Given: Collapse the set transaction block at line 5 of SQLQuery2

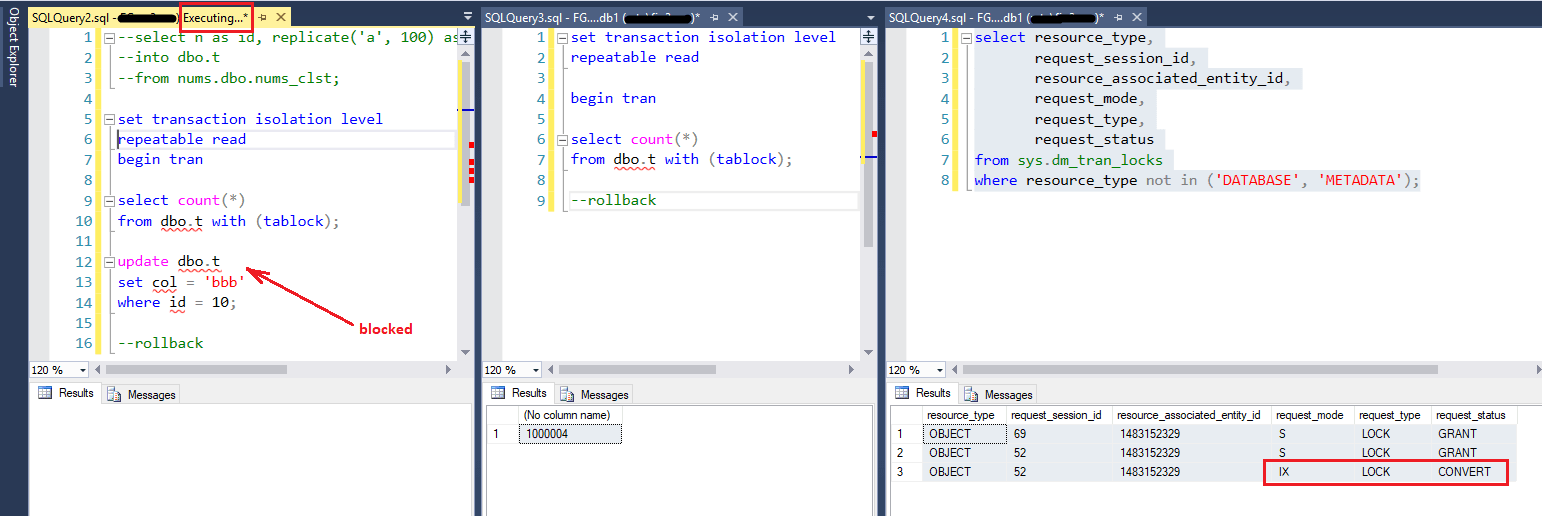Looking at the screenshot, I should 110,119.
